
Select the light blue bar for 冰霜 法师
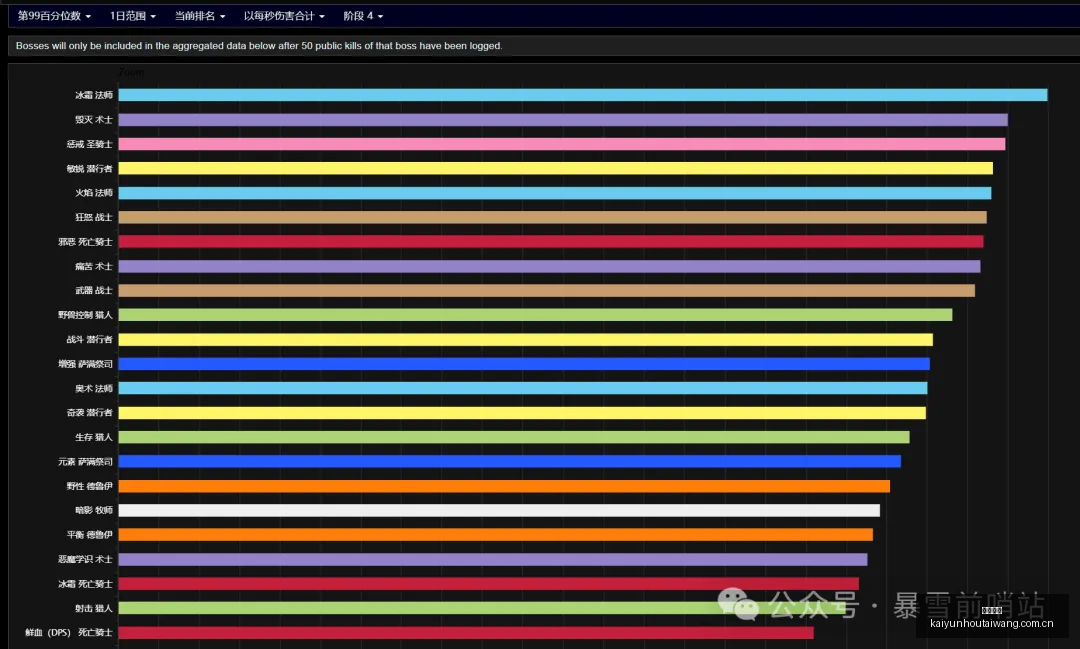click(583, 95)
